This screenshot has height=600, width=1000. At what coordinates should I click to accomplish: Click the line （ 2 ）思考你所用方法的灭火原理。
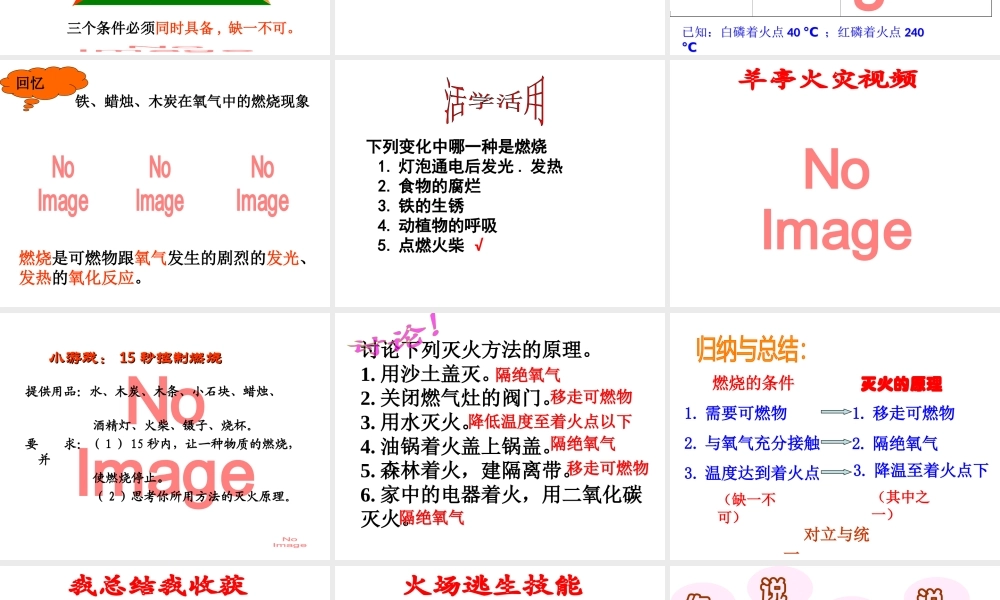point(195,496)
